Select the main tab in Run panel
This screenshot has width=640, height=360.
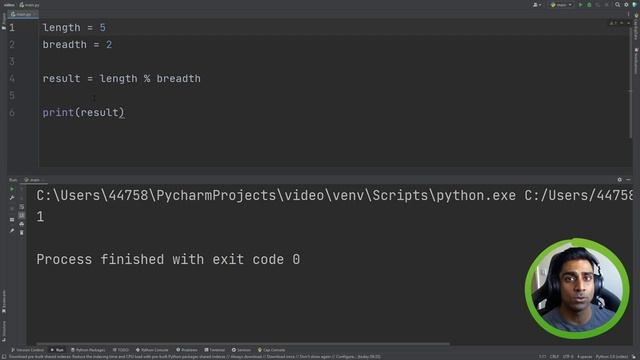pos(34,180)
